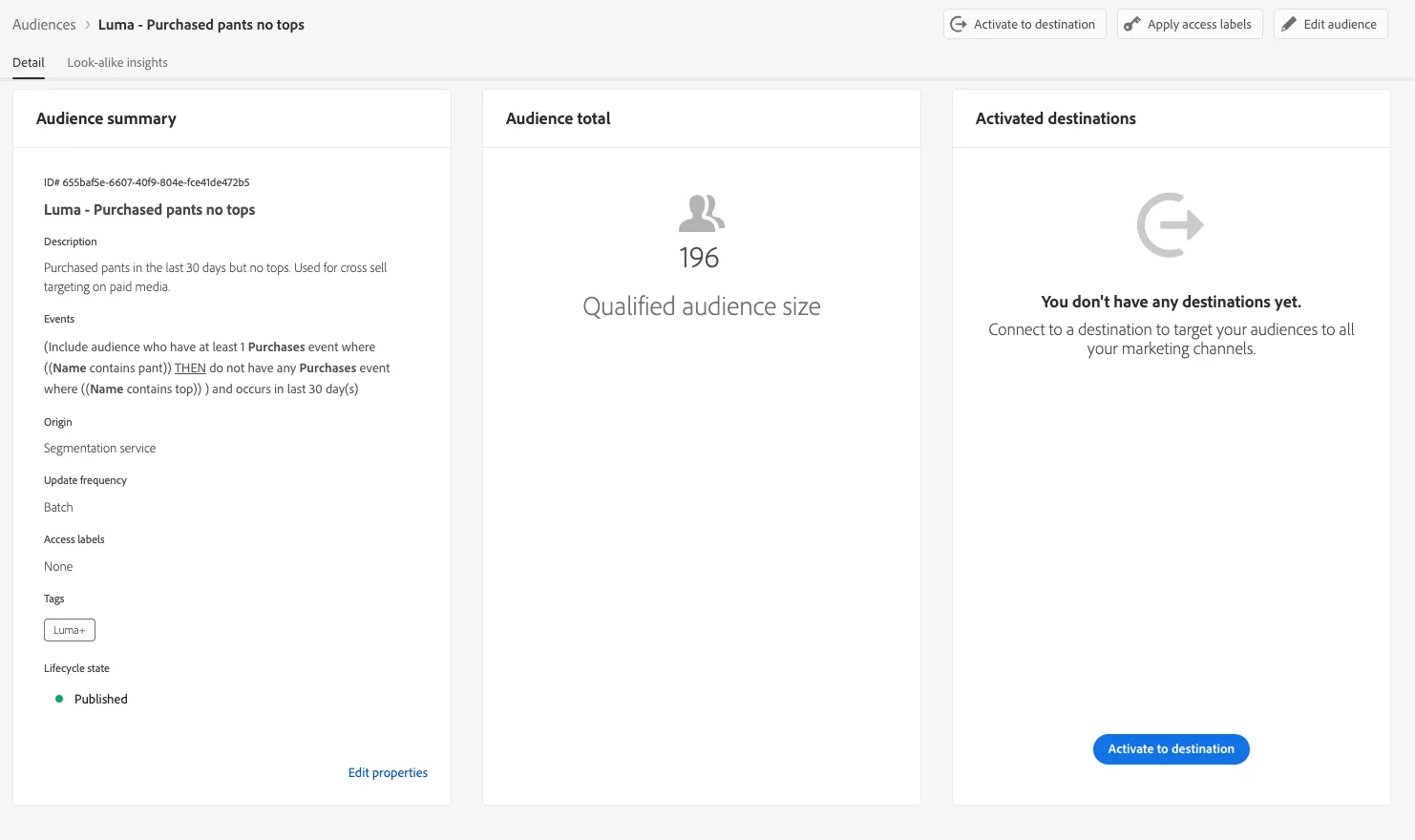Screen dimensions: 1415x840
Task: Click the Batch update frequency value
Action: tap(58, 508)
